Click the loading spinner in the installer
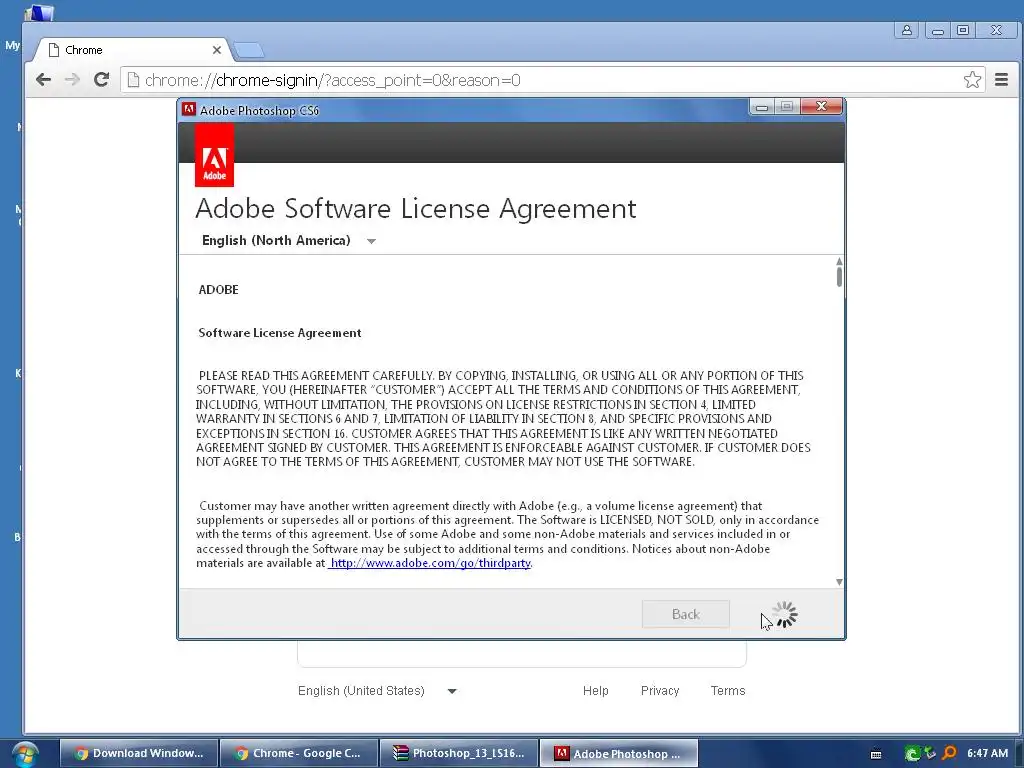This screenshot has height=768, width=1024. pyautogui.click(x=784, y=614)
